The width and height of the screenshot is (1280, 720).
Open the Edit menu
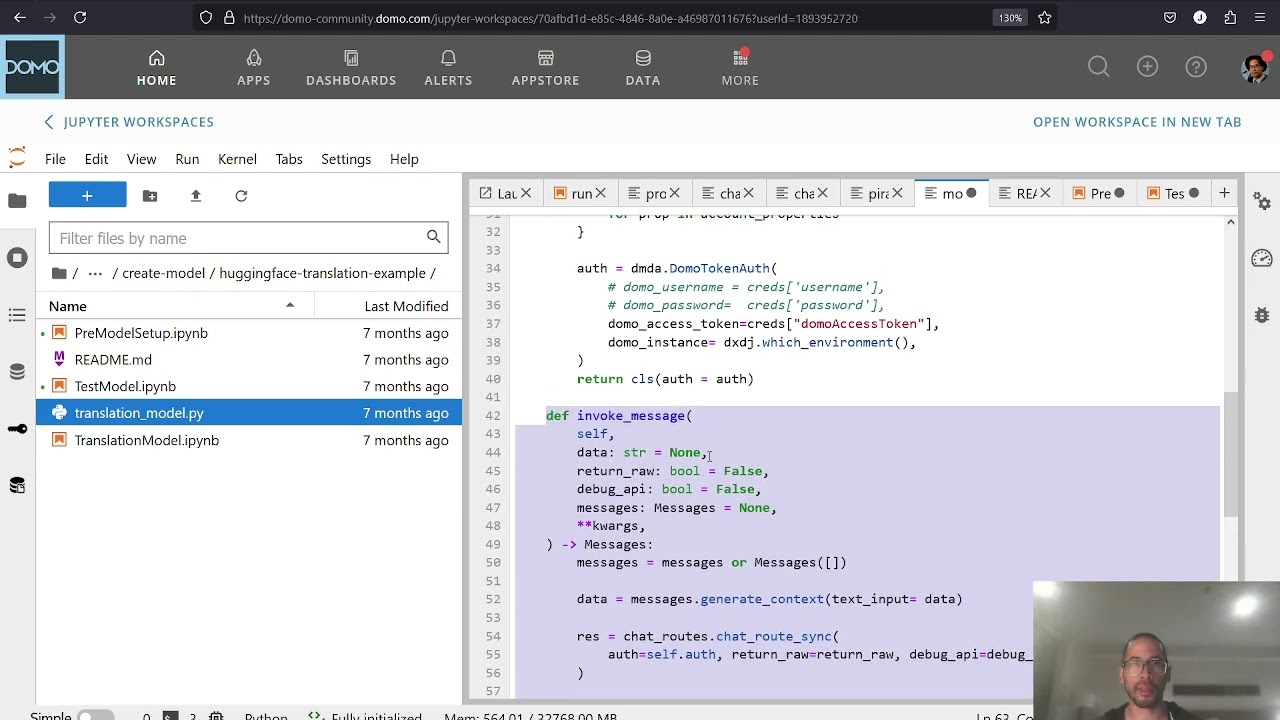point(96,159)
